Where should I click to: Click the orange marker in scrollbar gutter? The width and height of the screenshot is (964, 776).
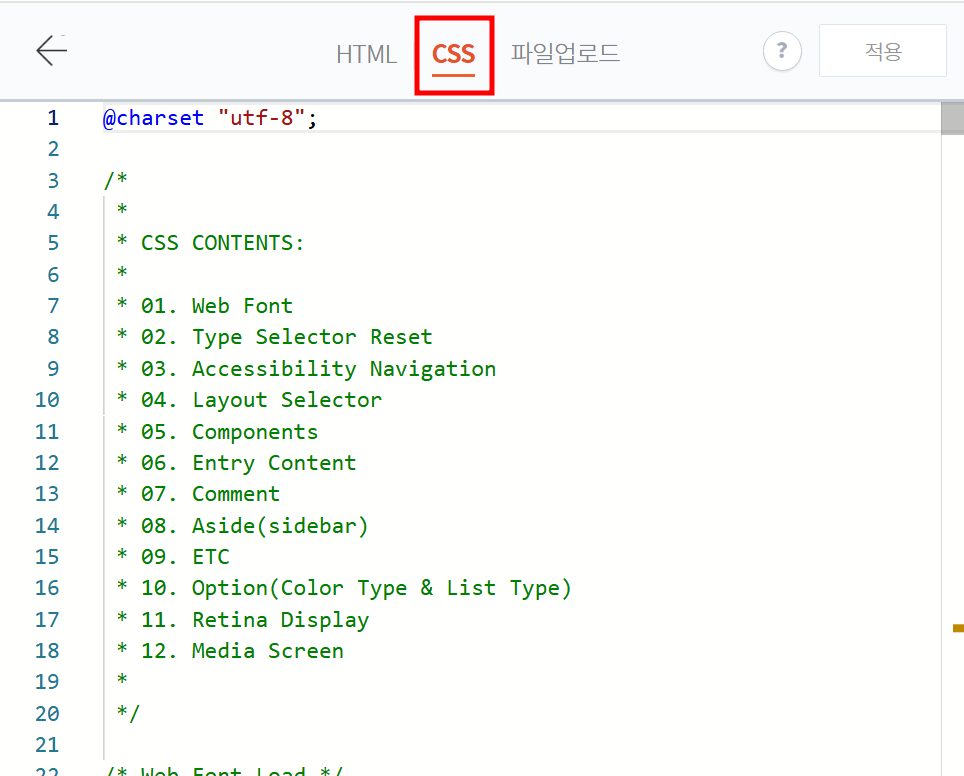(958, 628)
